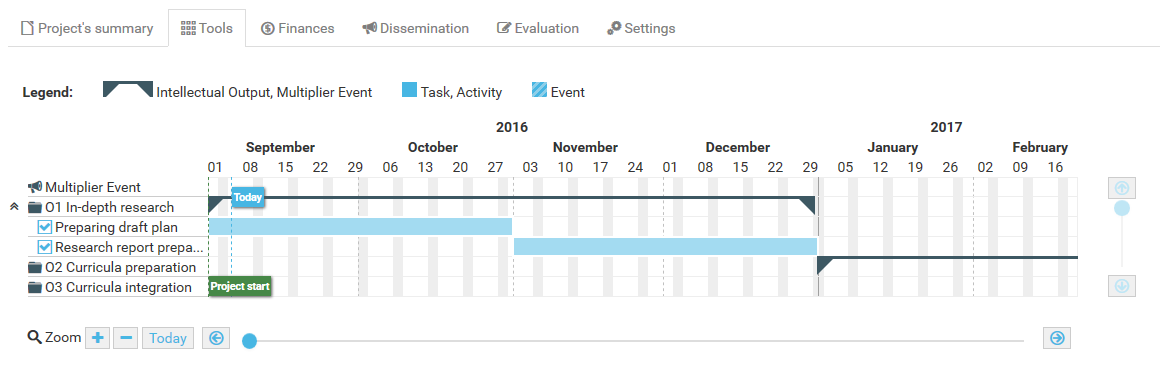Click the up arrow above vertical slider
The image size is (1160, 372).
pyautogui.click(x=1122, y=188)
